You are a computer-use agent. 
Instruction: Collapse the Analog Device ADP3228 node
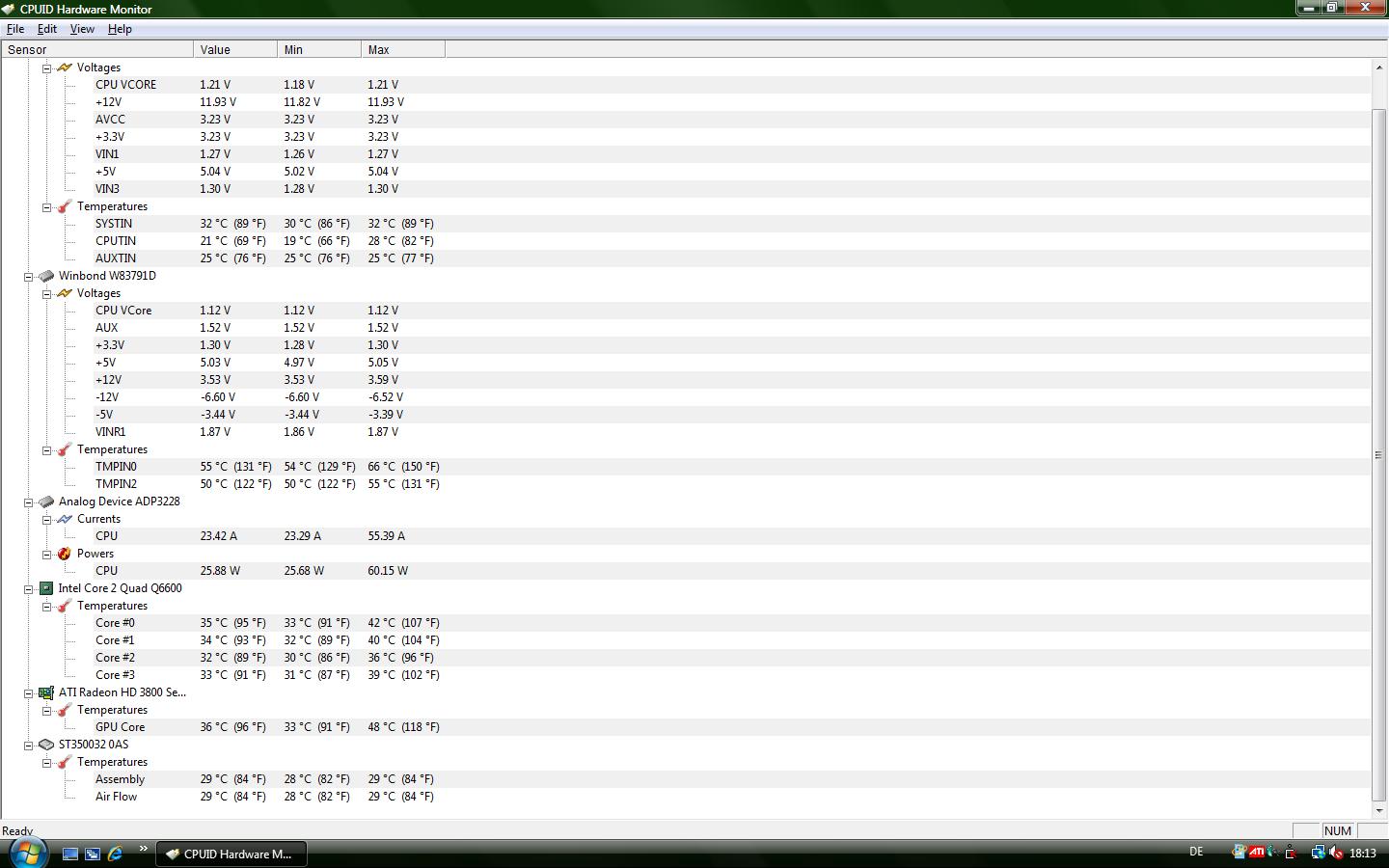tap(29, 502)
